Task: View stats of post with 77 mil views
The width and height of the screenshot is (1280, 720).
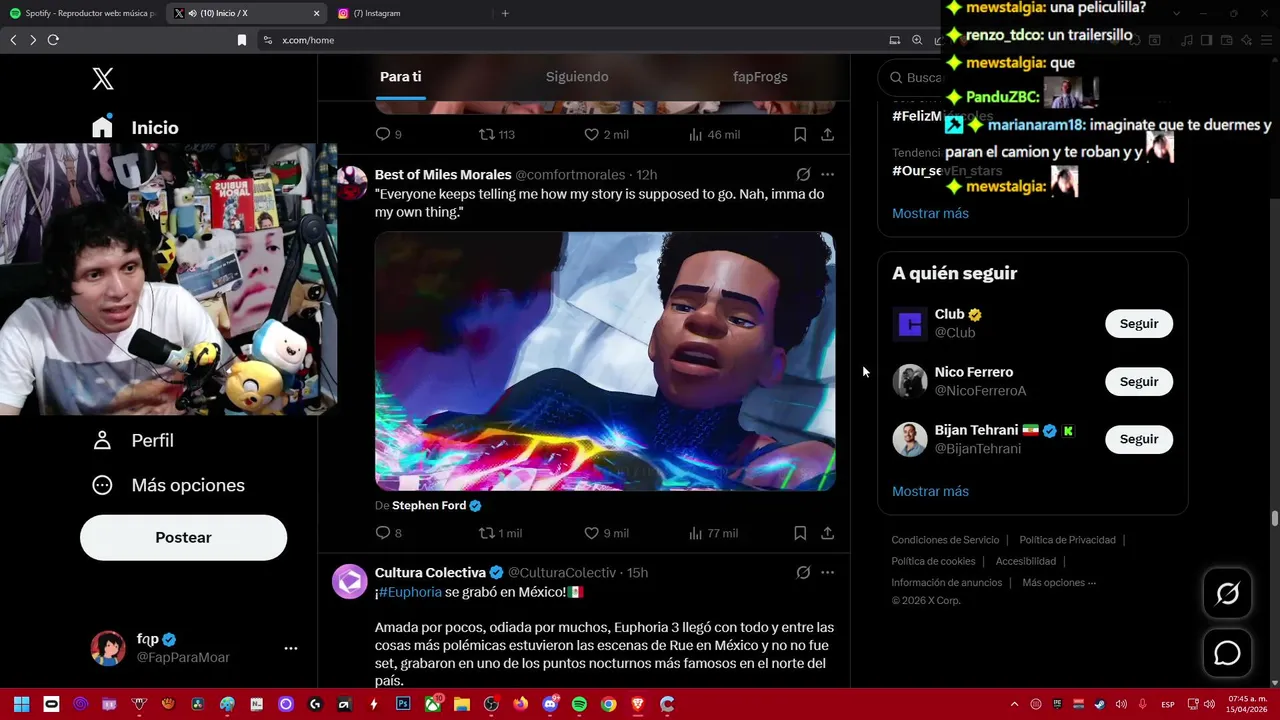Action: (x=713, y=533)
